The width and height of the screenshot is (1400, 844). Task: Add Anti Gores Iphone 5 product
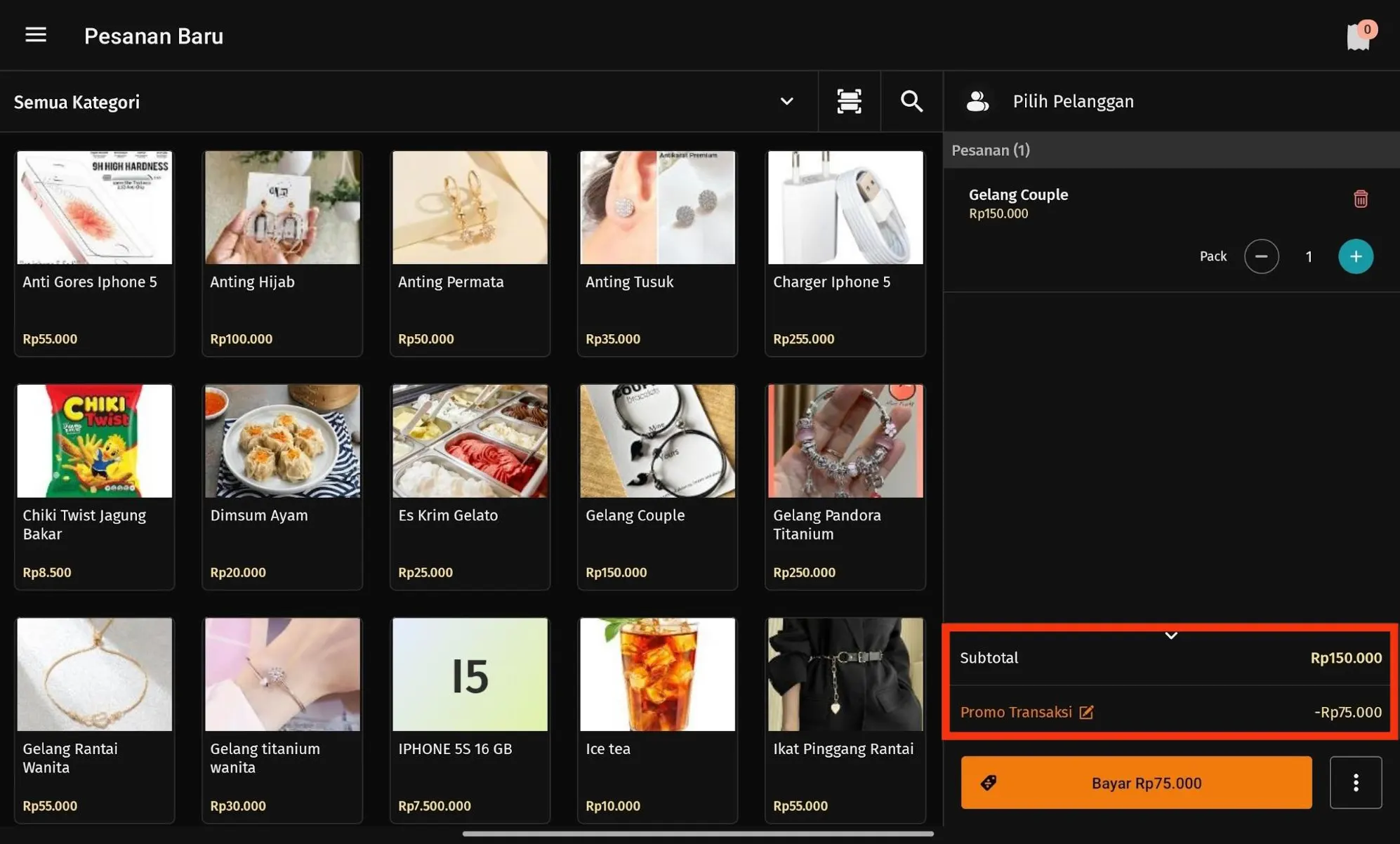pyautogui.click(x=94, y=253)
